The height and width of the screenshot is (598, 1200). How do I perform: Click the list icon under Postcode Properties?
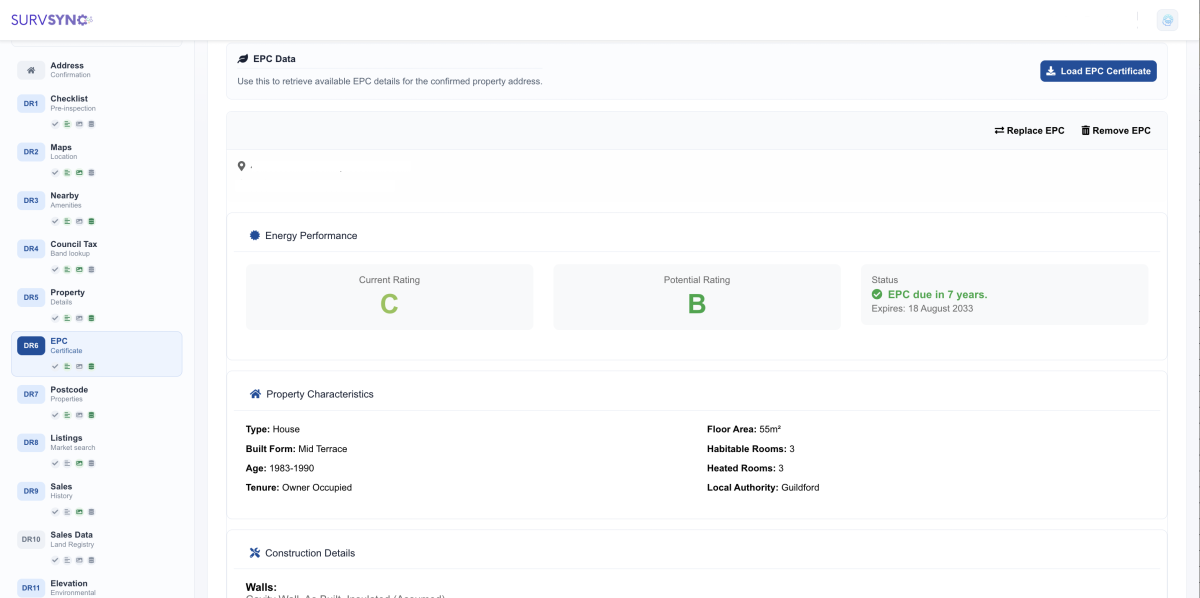(x=67, y=415)
